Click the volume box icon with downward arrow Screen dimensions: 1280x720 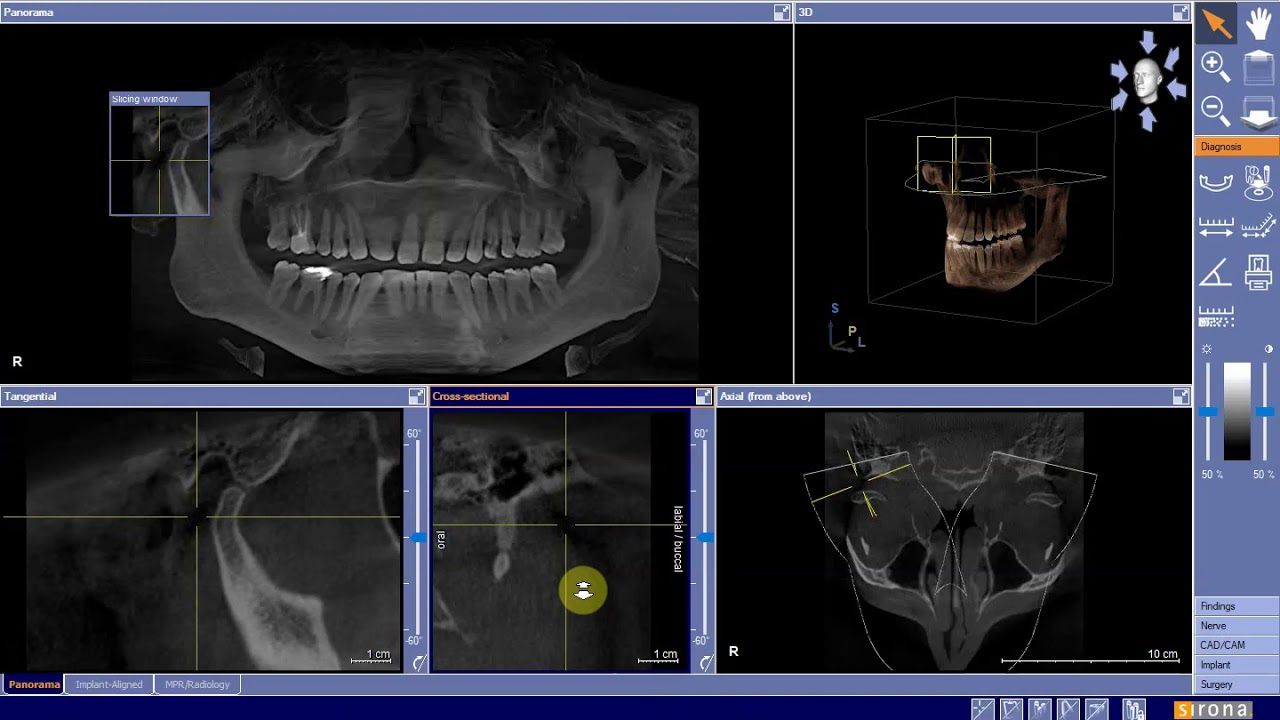1259,110
